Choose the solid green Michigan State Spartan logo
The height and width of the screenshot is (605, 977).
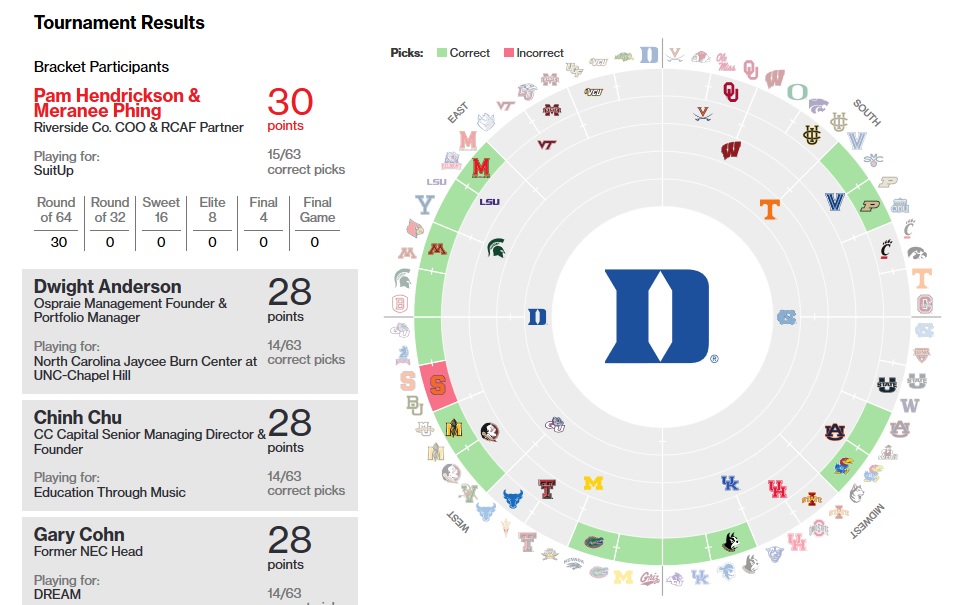pyautogui.click(x=496, y=248)
